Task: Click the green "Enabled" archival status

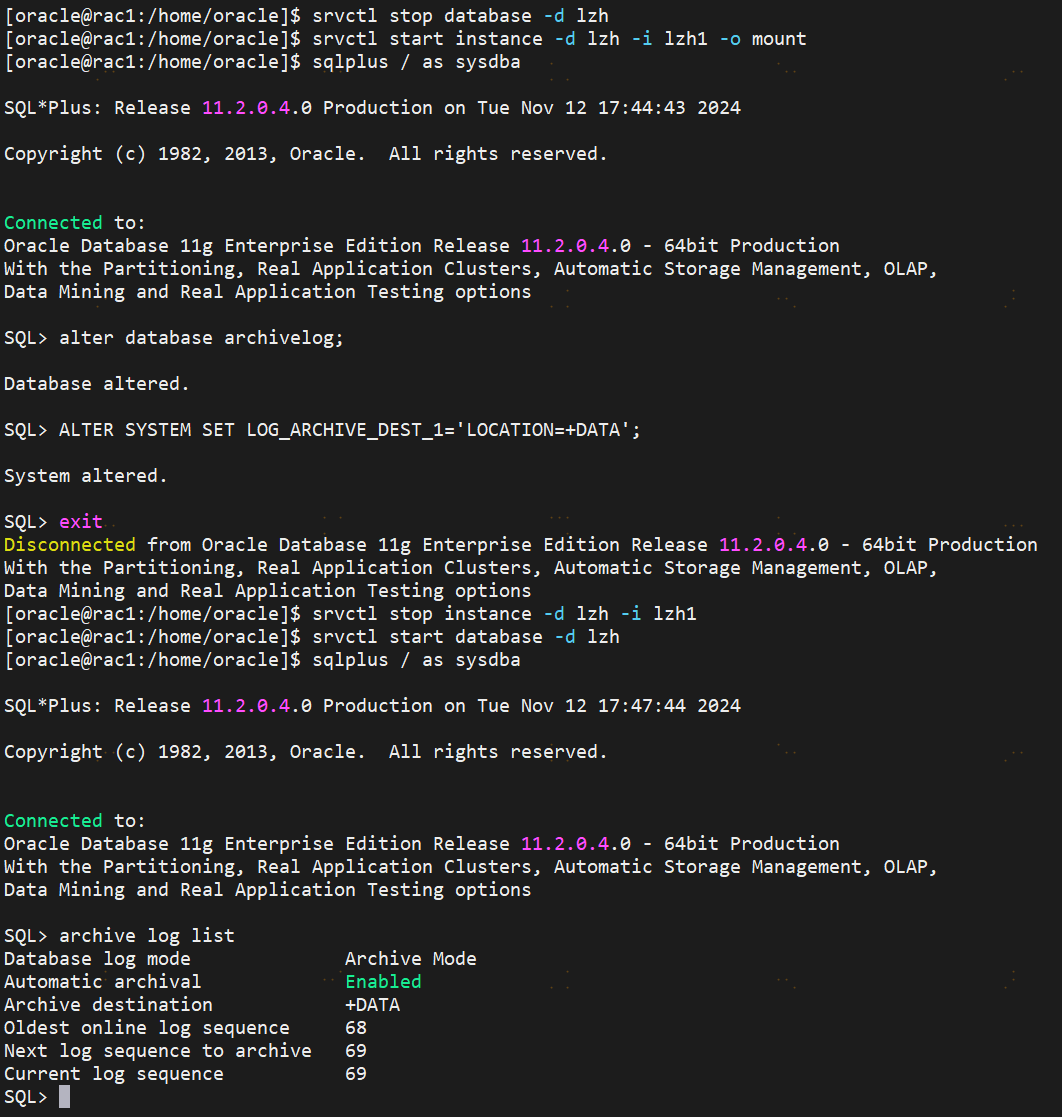Action: point(383,982)
